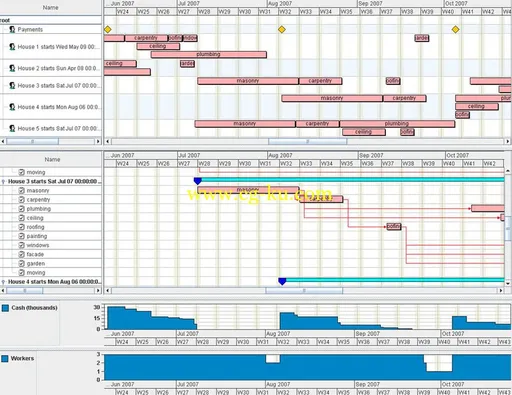Click the Name column header in lower panel
This screenshot has width=512, height=395.
pyautogui.click(x=51, y=159)
